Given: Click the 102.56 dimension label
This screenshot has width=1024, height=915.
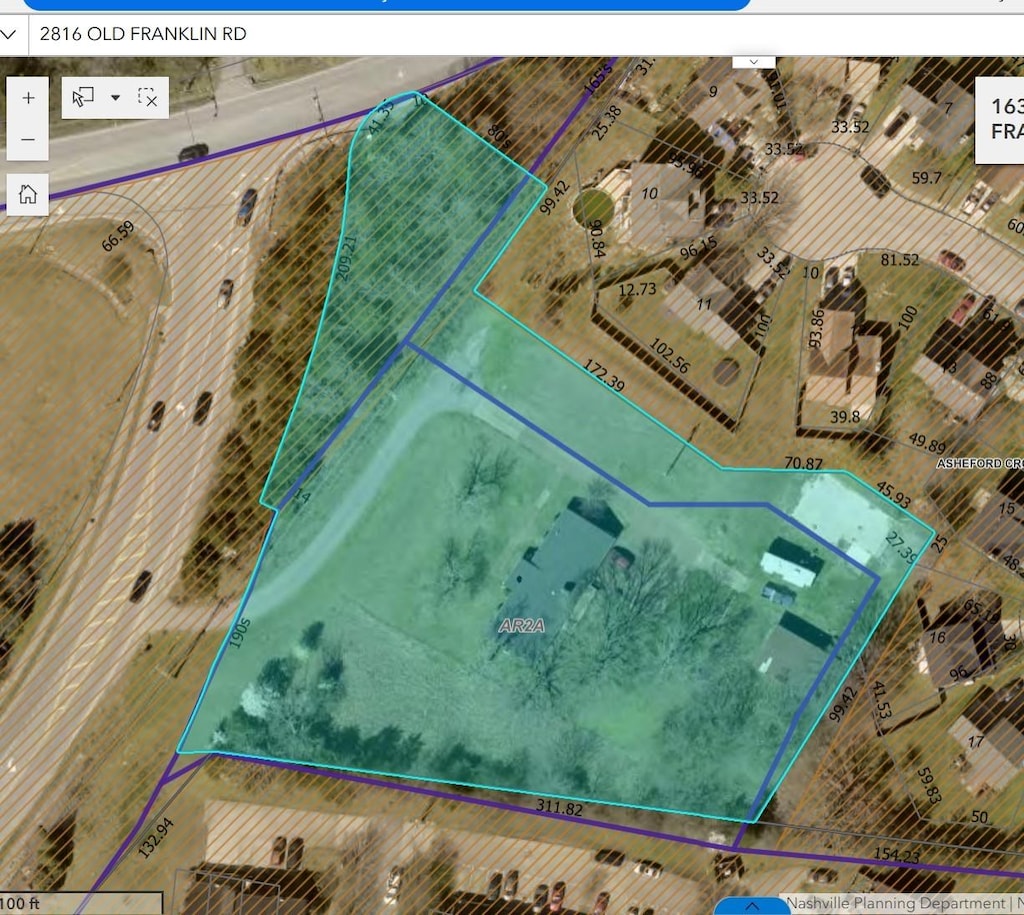Looking at the screenshot, I should [669, 356].
